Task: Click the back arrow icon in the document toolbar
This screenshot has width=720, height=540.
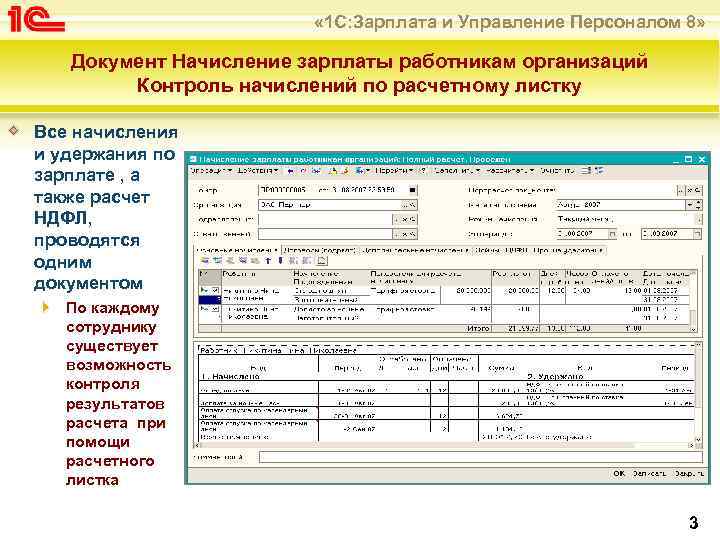Action: [290, 171]
